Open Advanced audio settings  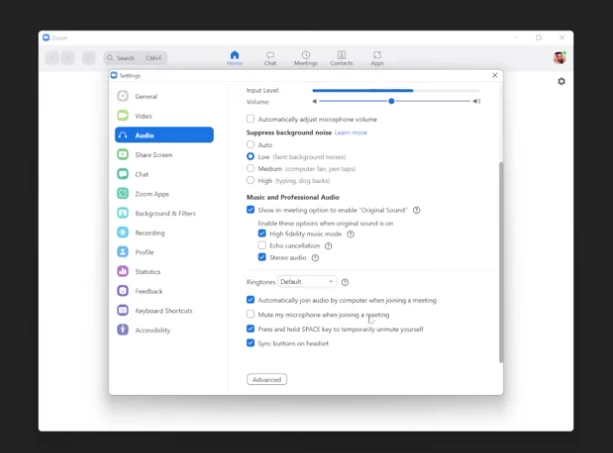(x=267, y=380)
